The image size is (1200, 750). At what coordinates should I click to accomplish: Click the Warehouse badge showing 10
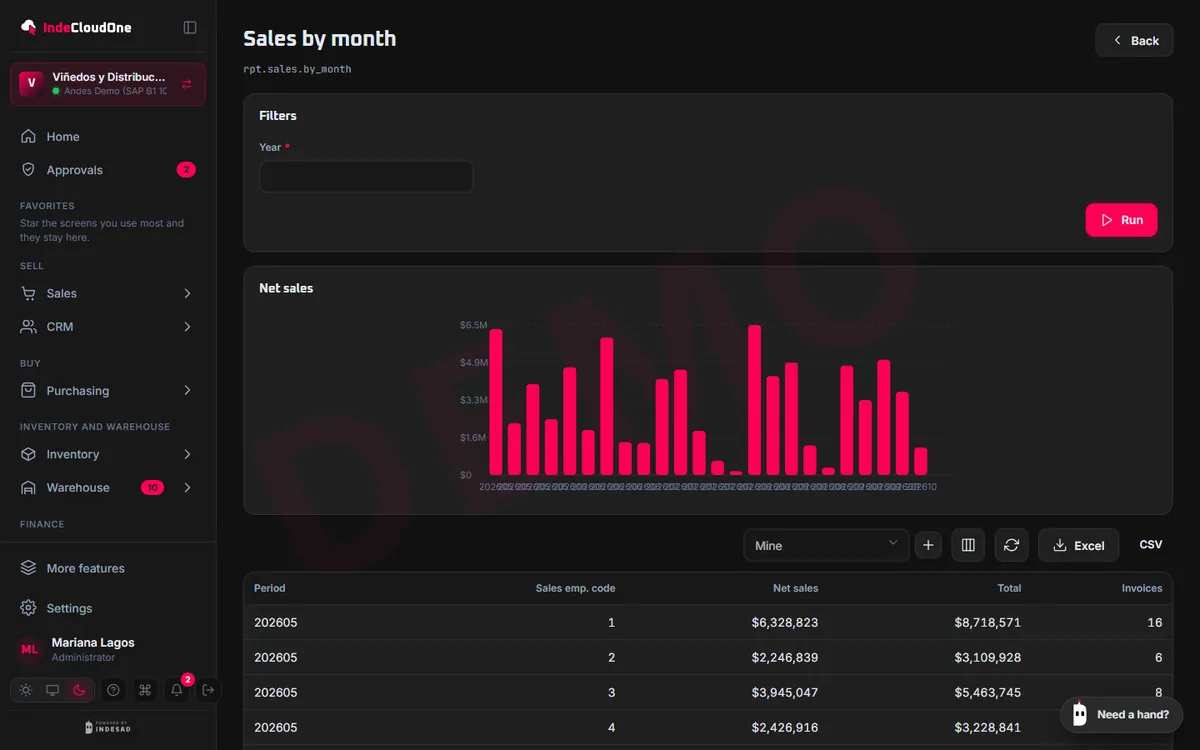152,487
